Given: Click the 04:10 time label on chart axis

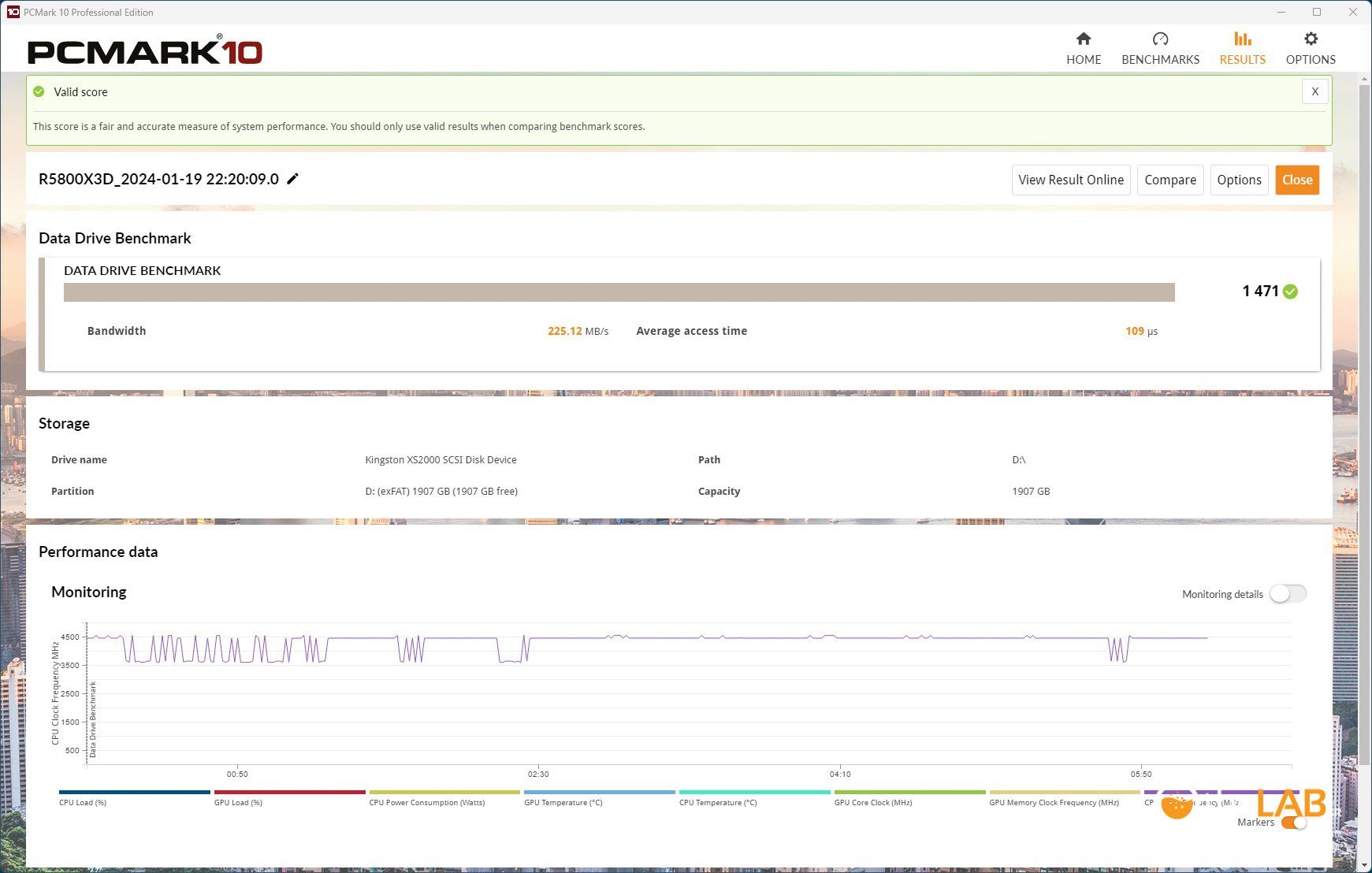Looking at the screenshot, I should click(840, 774).
